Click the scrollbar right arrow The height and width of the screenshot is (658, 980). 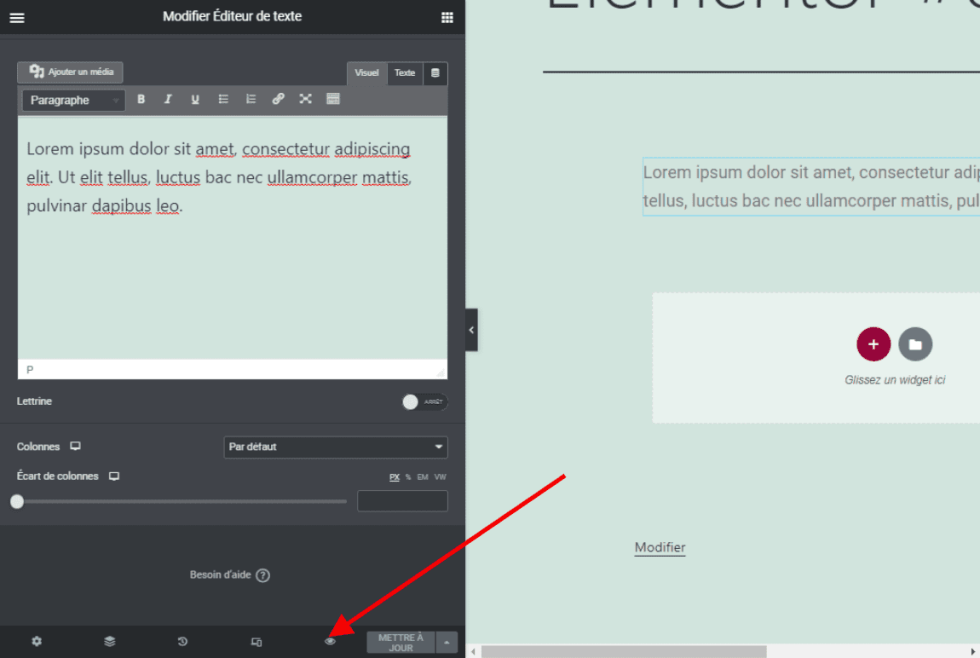tap(972, 652)
